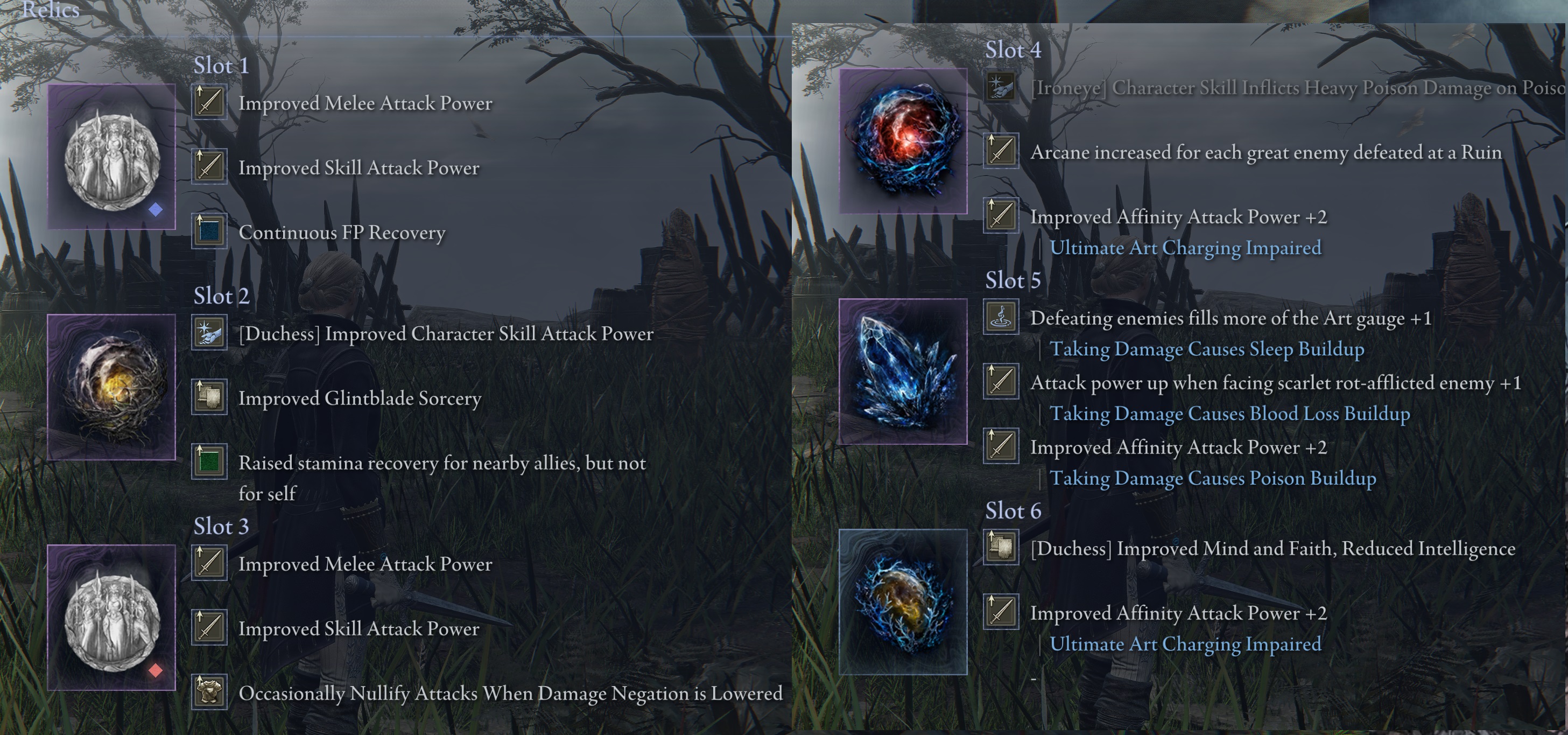
Task: Select the Slot 1 silver relic thumbnail
Action: [x=111, y=157]
